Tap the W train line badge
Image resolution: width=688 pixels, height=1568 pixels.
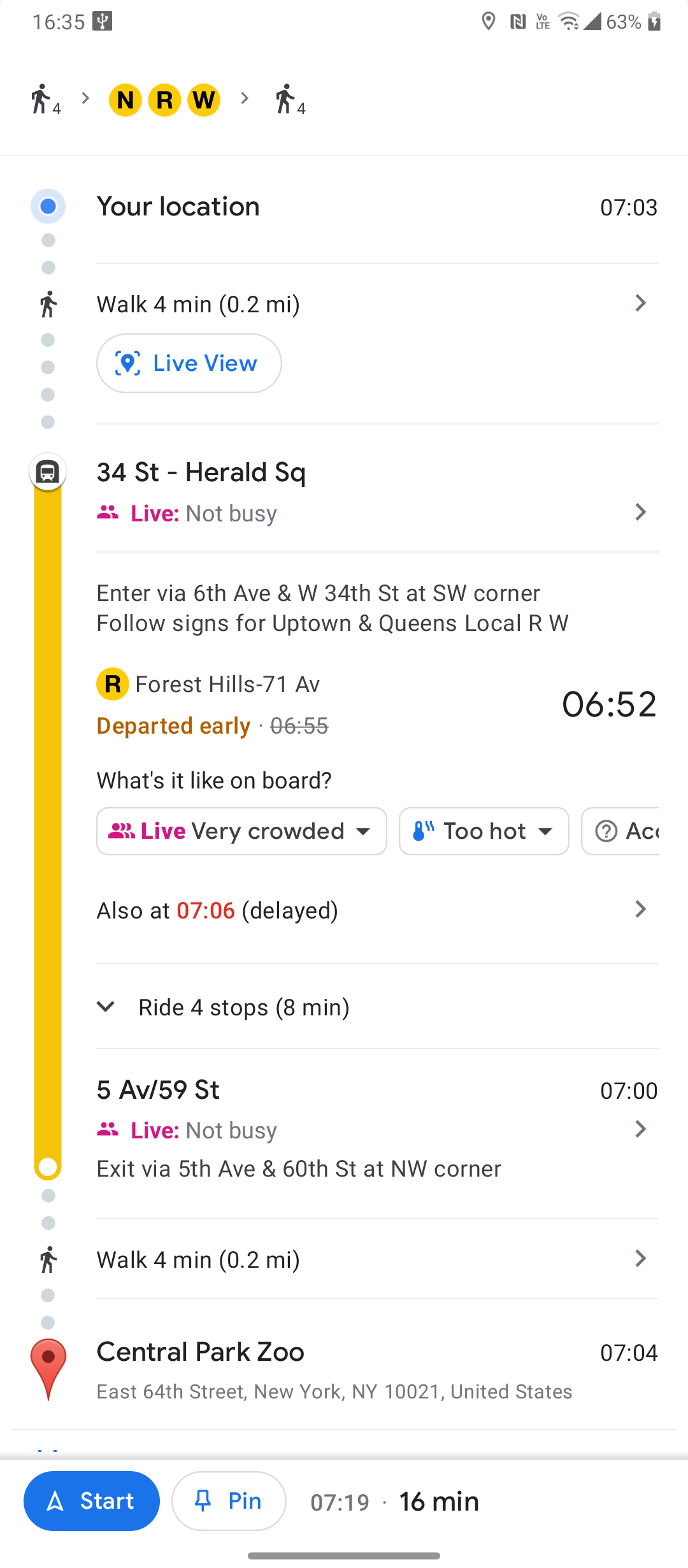point(204,100)
